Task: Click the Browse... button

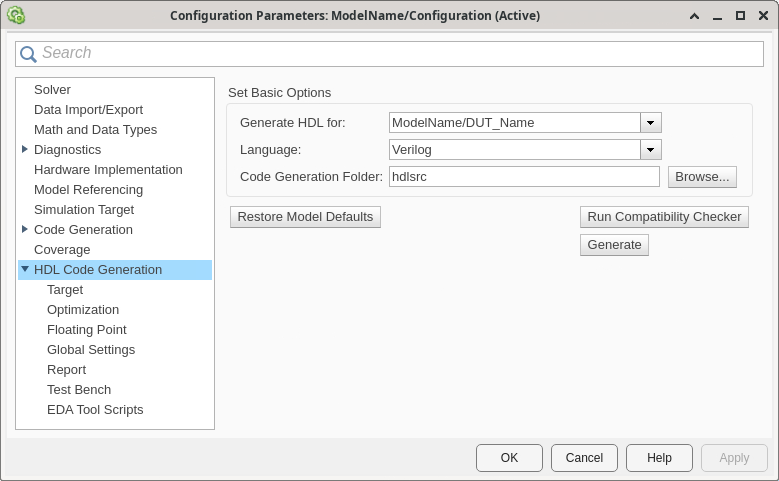Action: tap(702, 177)
